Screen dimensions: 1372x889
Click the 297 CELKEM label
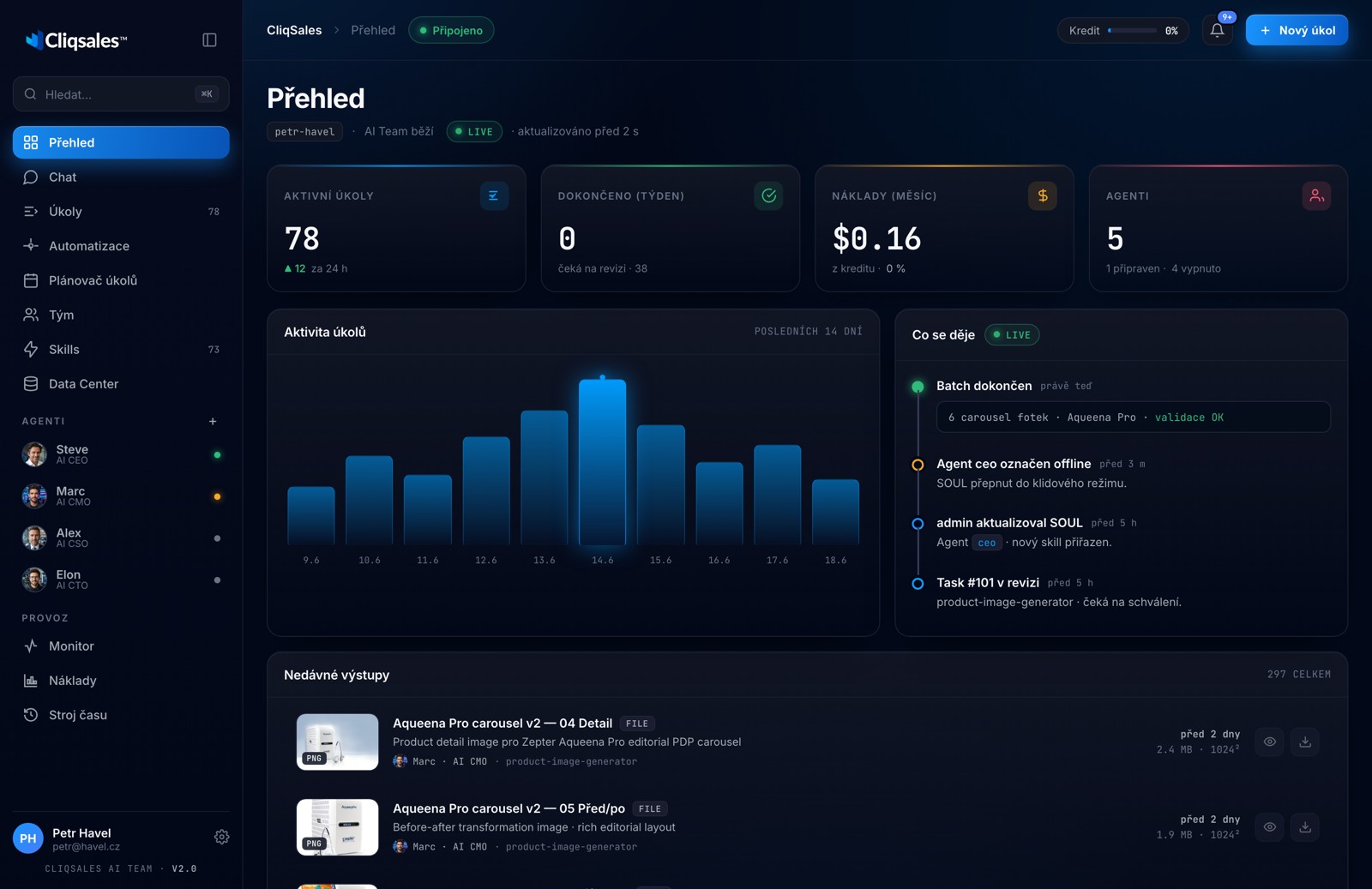[x=1299, y=675]
